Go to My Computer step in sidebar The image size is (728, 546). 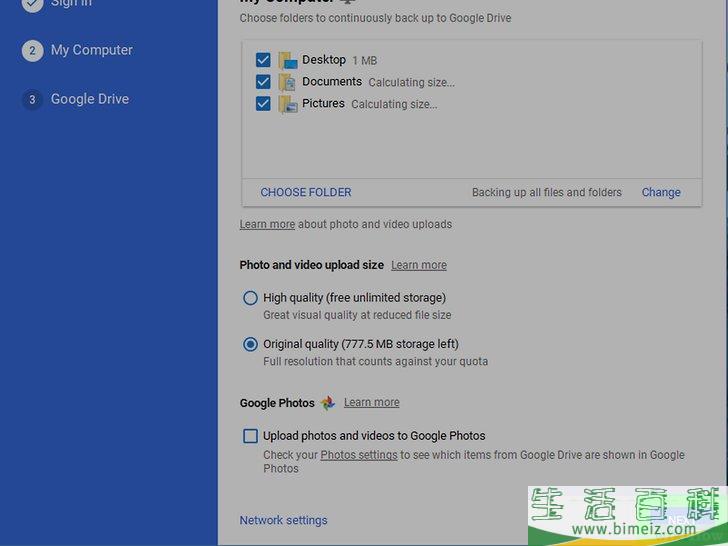pyautogui.click(x=91, y=50)
